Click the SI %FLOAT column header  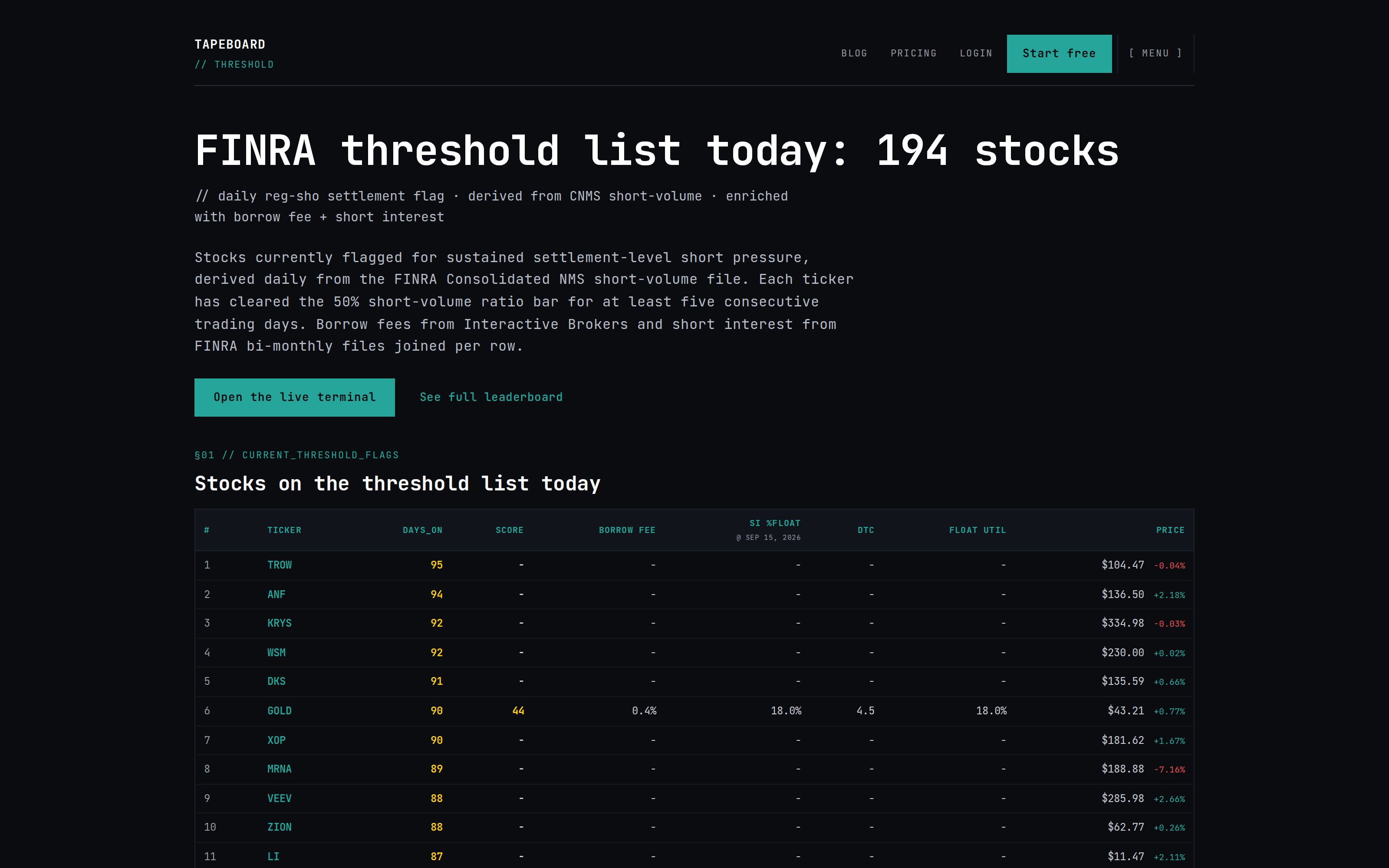pyautogui.click(x=774, y=523)
